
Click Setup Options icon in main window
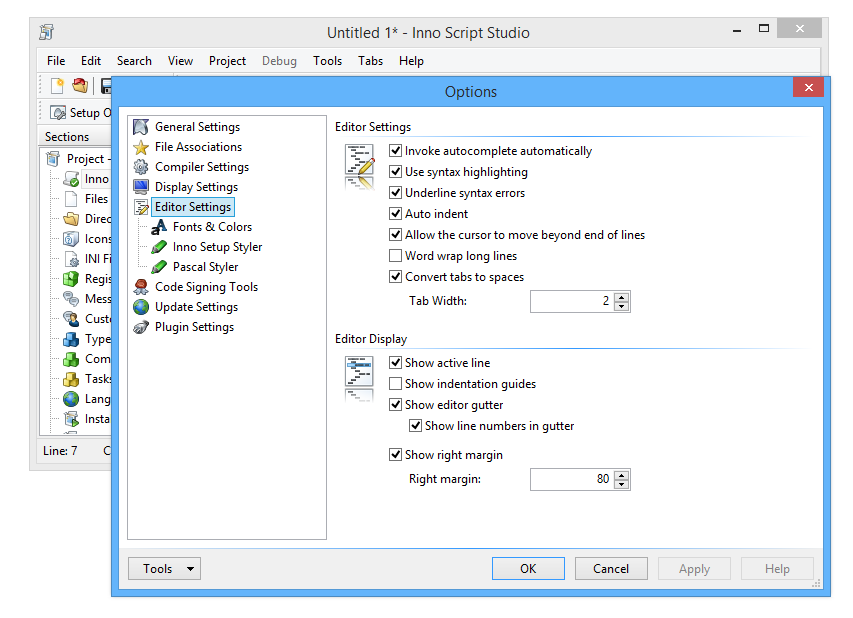[x=58, y=113]
